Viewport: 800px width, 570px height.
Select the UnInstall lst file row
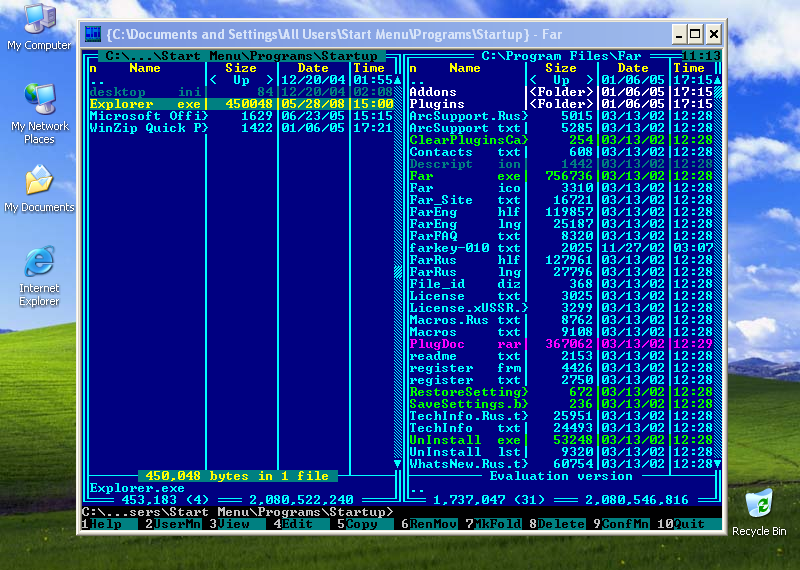[x=561, y=452]
